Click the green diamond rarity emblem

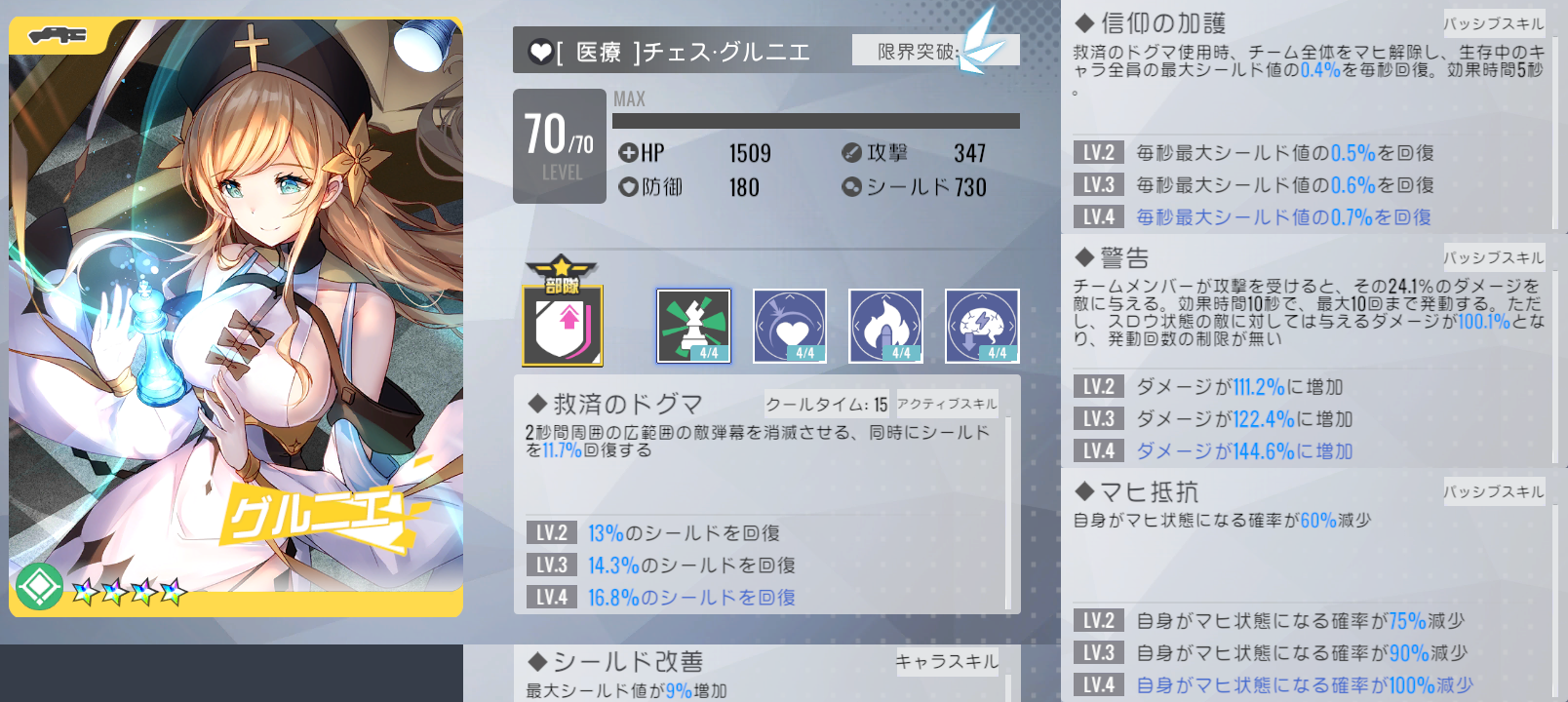[39, 587]
